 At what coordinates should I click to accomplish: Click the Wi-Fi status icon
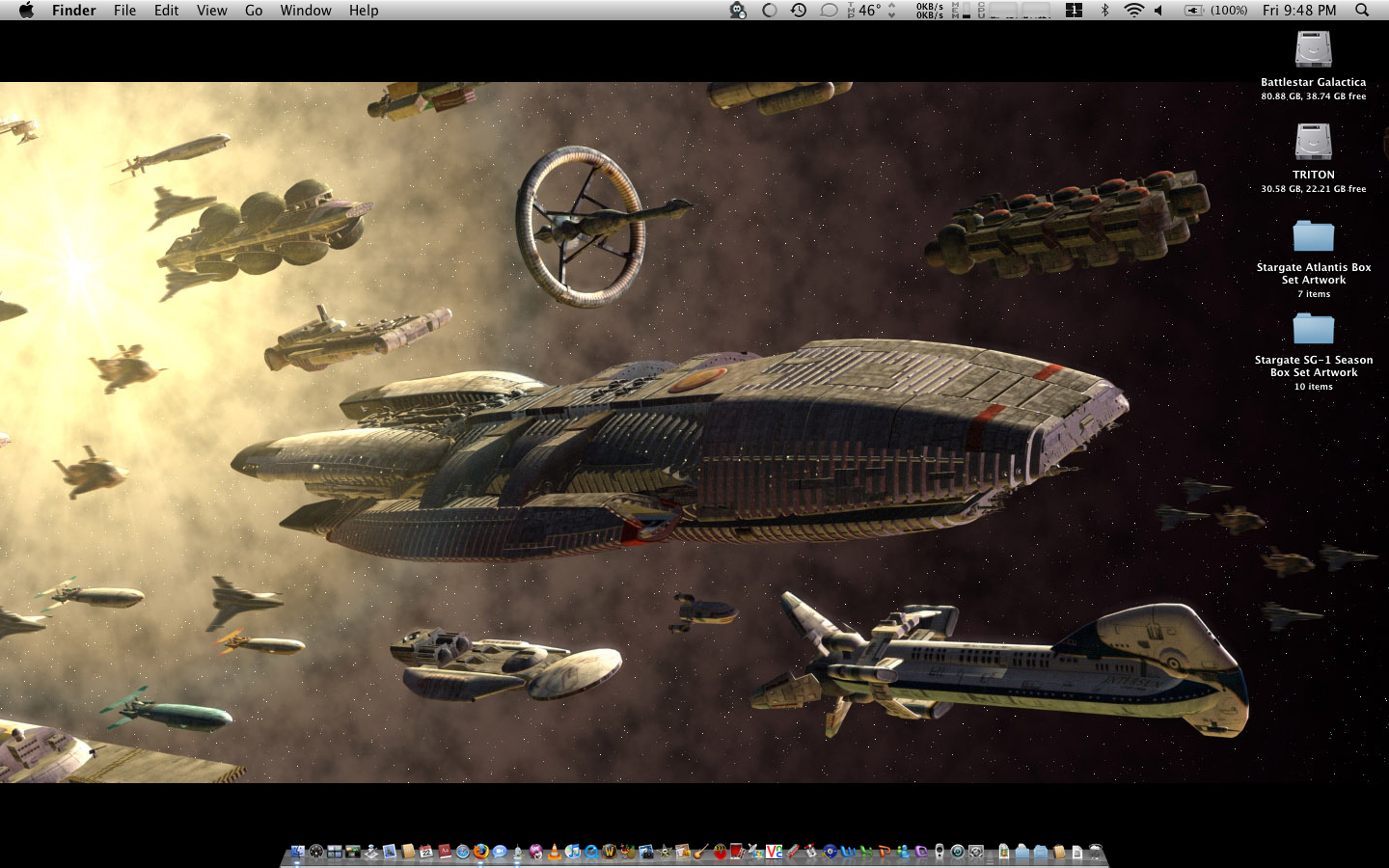point(1133,11)
